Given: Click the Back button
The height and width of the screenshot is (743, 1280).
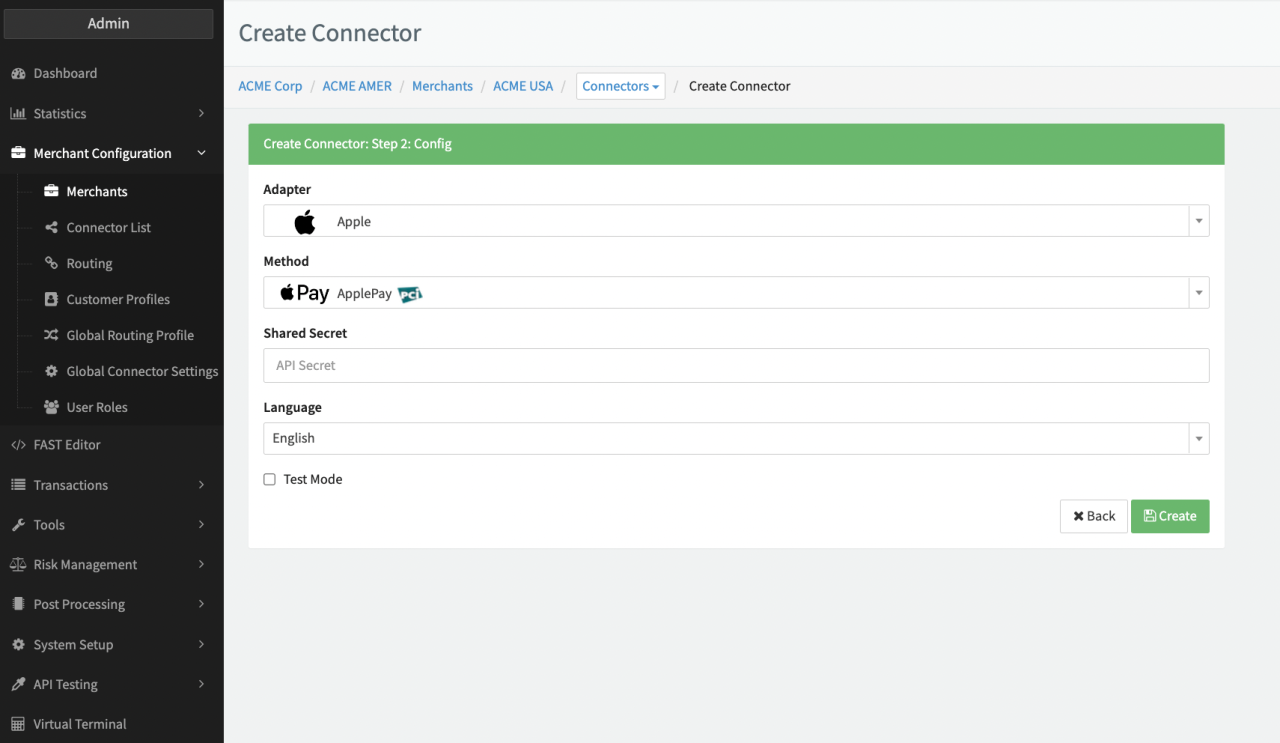Looking at the screenshot, I should (x=1093, y=516).
